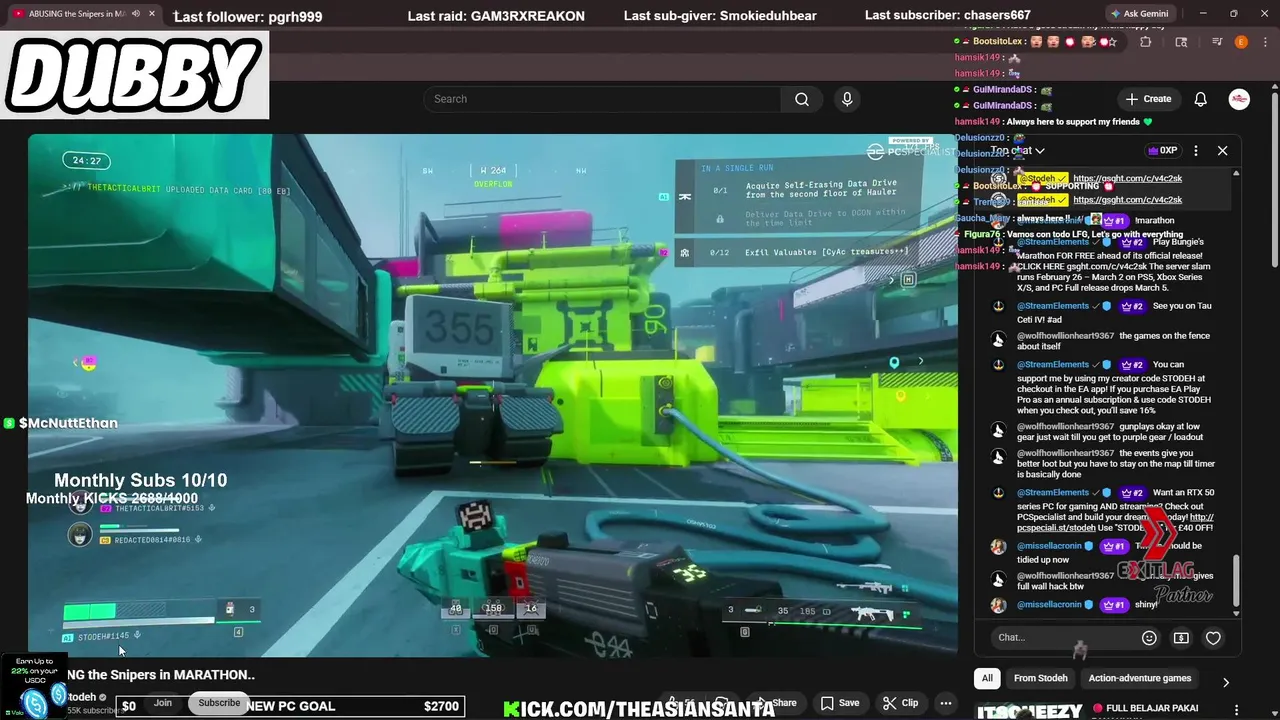The image size is (1280, 720).
Task: Save the video to playlist
Action: tap(840, 703)
